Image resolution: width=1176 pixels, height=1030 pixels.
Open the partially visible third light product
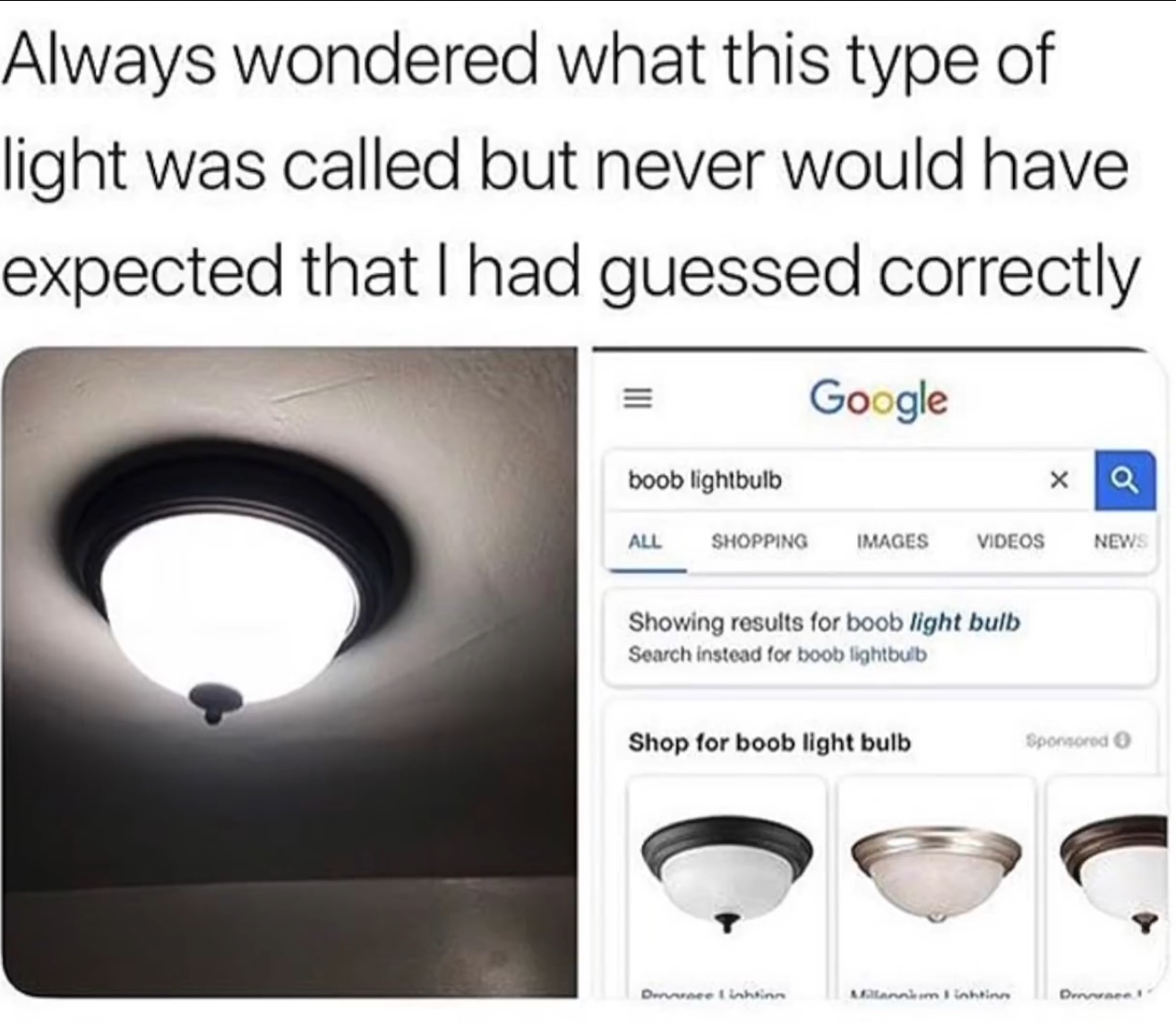pyautogui.click(x=1105, y=888)
